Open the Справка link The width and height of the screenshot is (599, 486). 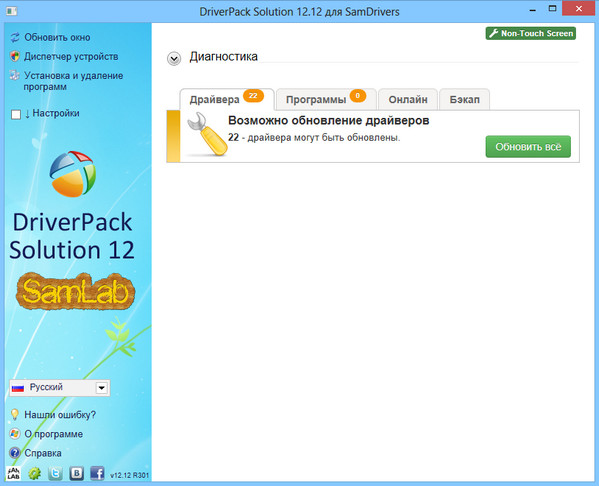[43, 453]
